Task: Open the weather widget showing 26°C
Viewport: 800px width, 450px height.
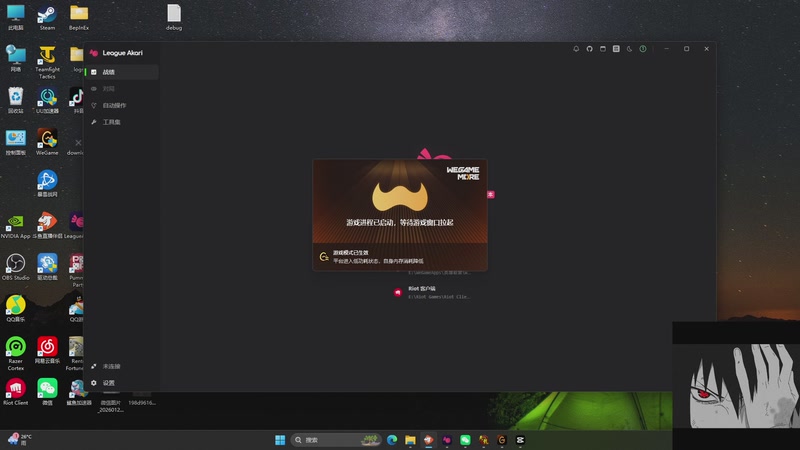Action: coord(19,440)
